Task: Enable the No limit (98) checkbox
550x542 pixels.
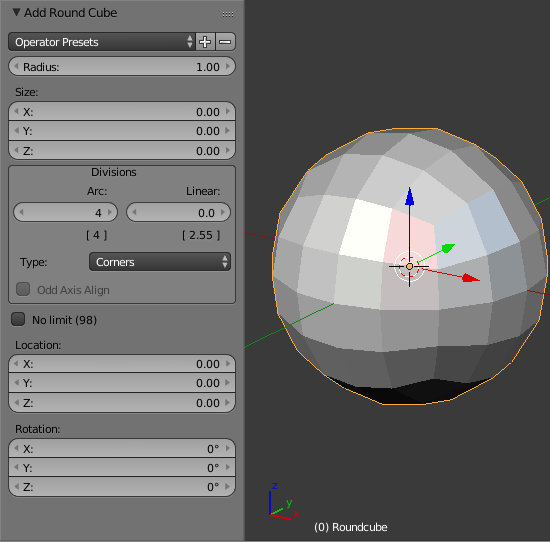Action: [x=18, y=319]
